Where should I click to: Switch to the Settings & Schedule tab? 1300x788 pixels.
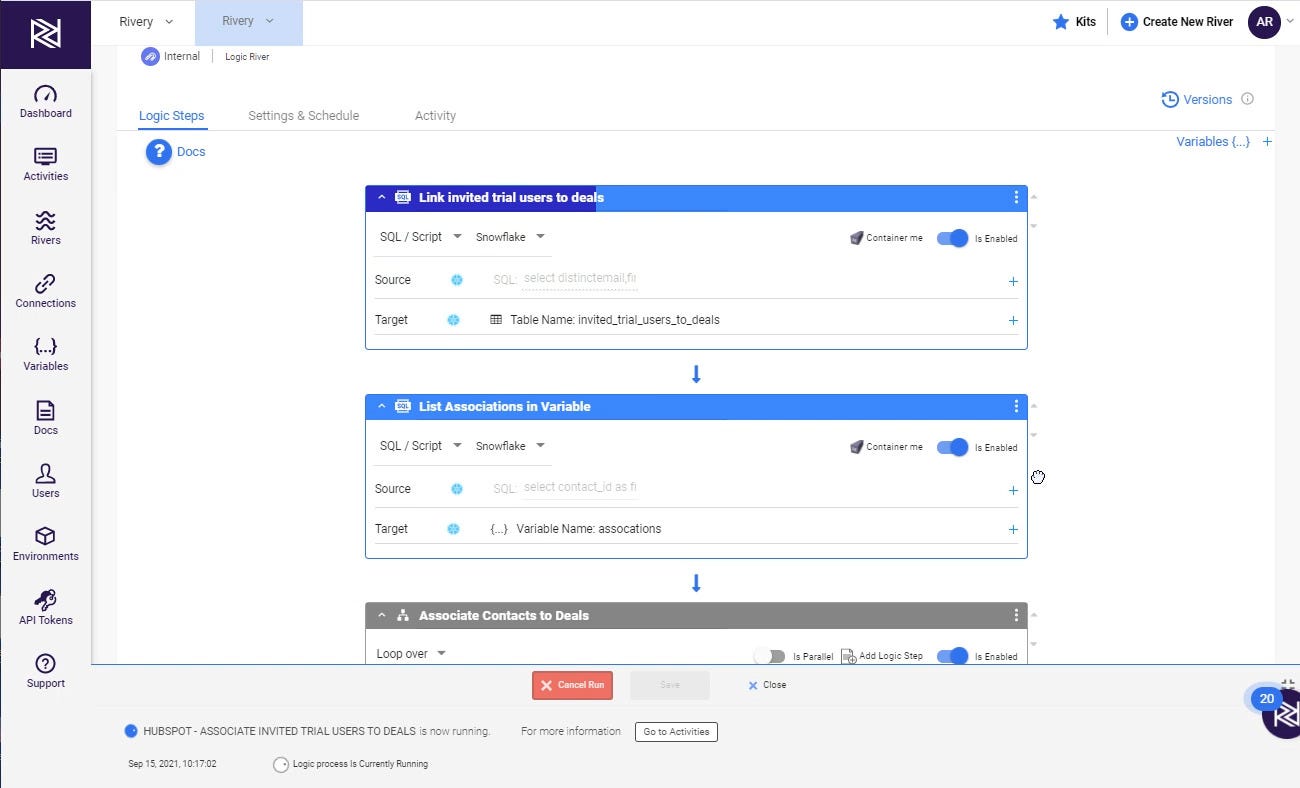point(303,115)
